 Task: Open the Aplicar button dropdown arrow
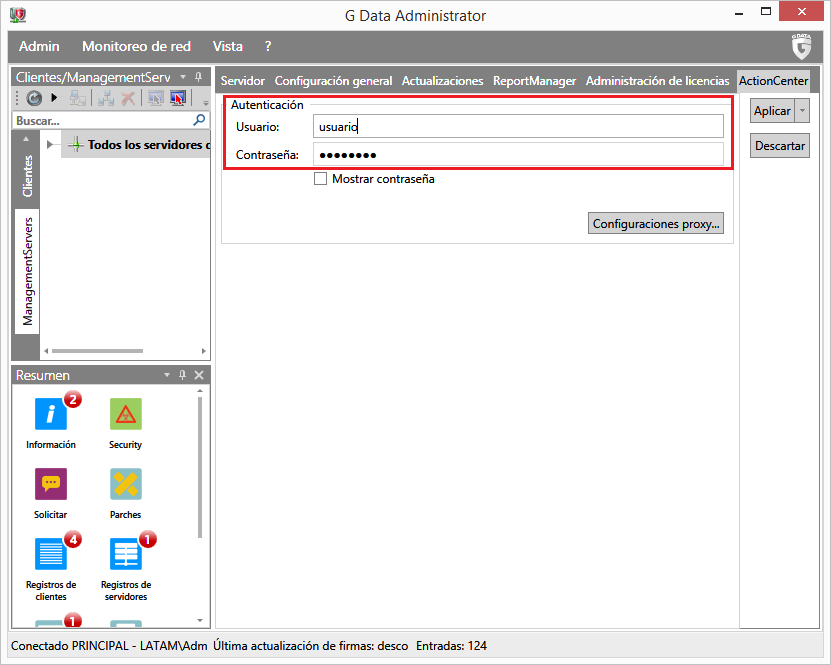pos(802,111)
